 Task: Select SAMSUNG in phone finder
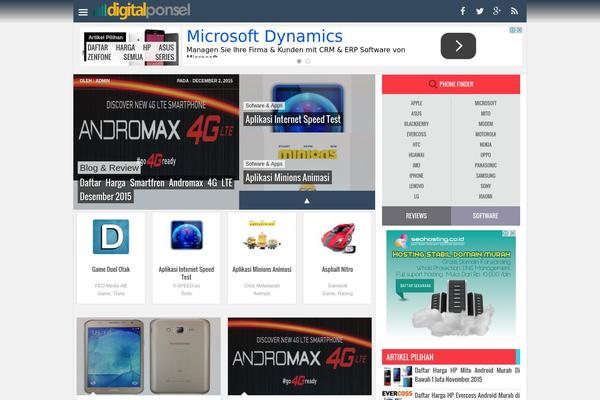point(486,176)
